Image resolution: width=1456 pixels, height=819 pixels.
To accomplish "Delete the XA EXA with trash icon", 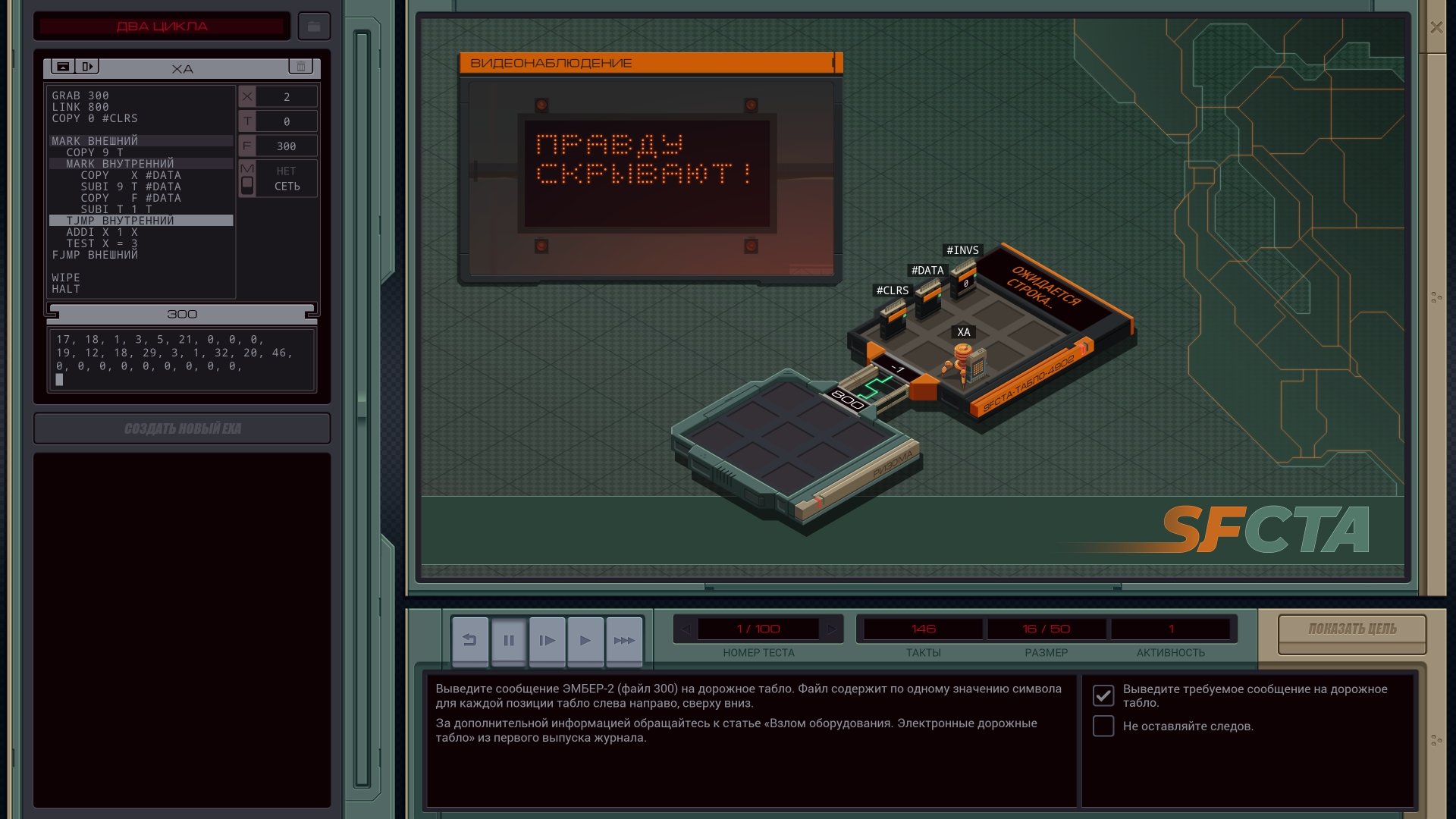I will point(301,67).
